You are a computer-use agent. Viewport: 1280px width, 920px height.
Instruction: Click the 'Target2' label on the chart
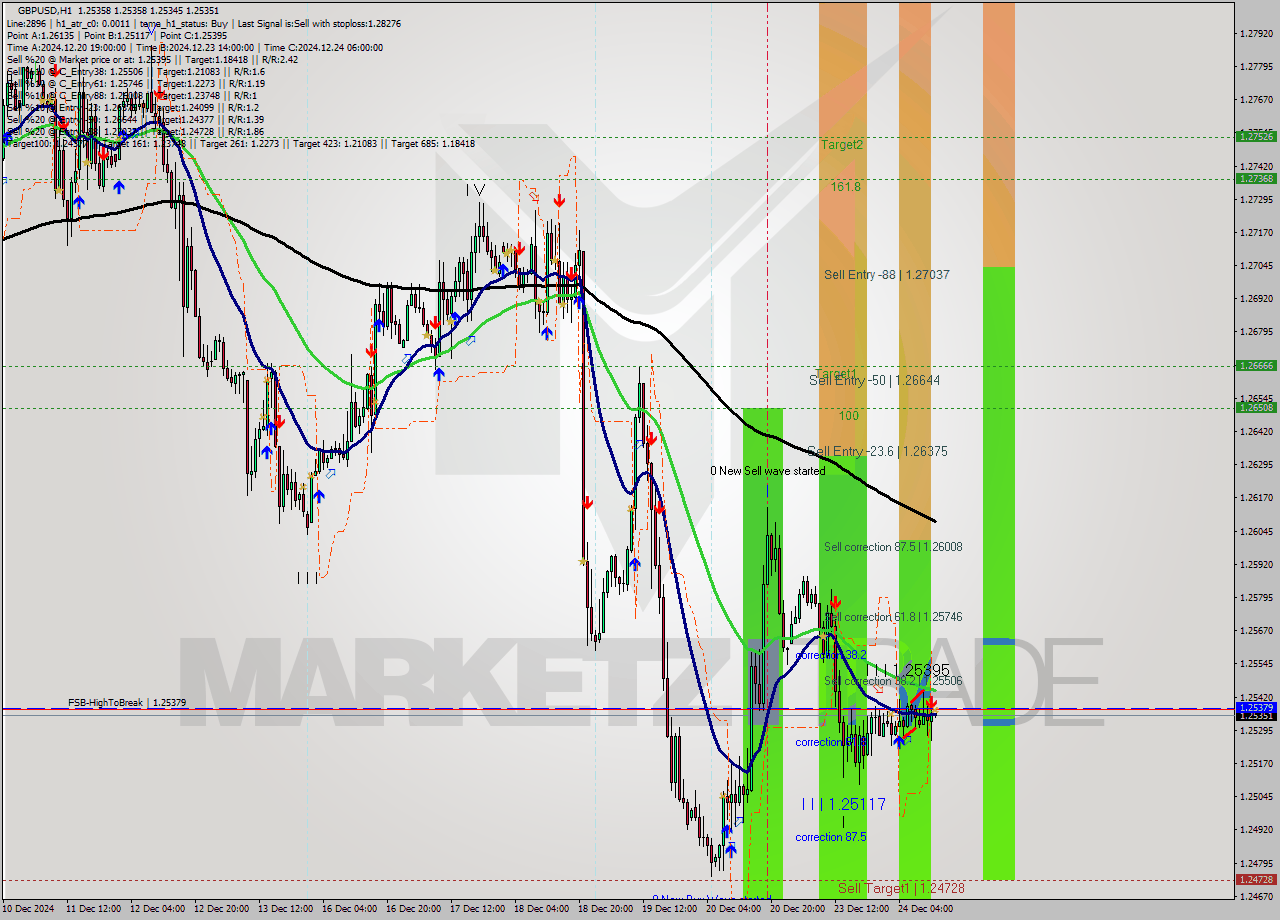(x=842, y=145)
